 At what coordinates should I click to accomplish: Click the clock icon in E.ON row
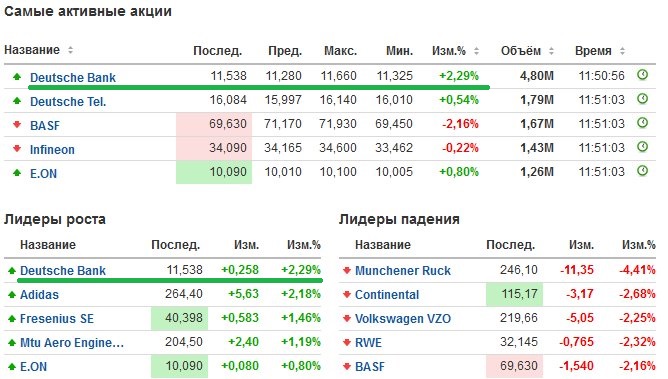[x=642, y=171]
